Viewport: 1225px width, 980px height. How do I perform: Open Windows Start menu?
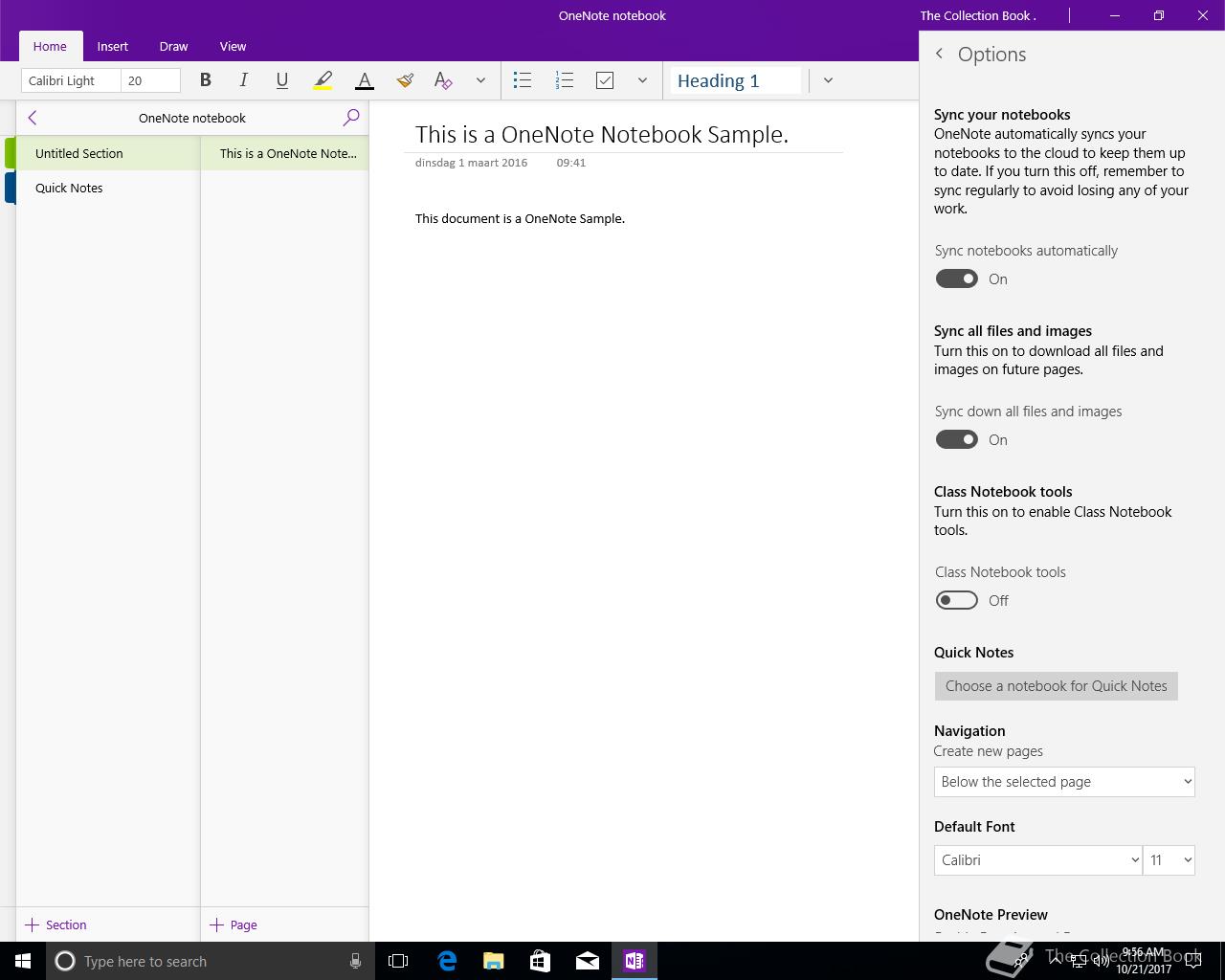(23, 961)
